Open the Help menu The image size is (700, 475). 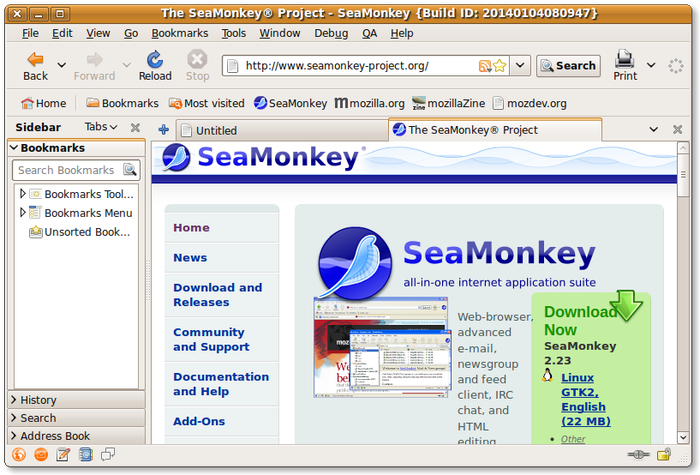[x=402, y=33]
